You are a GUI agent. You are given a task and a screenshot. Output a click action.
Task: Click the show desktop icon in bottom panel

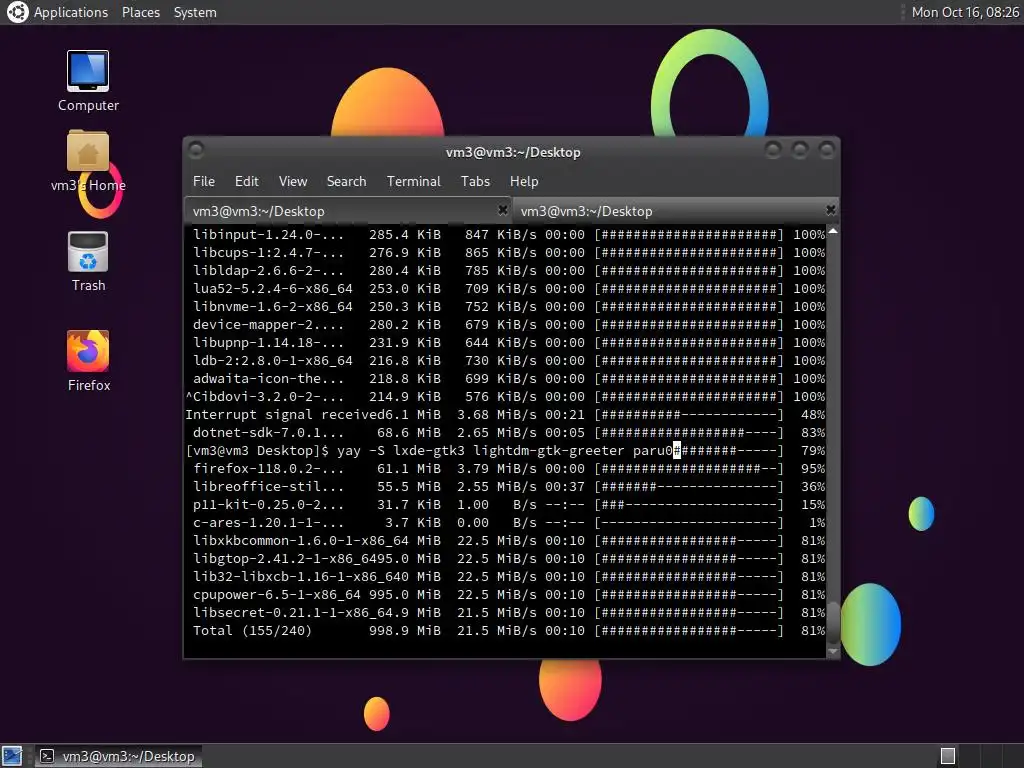(x=12, y=756)
